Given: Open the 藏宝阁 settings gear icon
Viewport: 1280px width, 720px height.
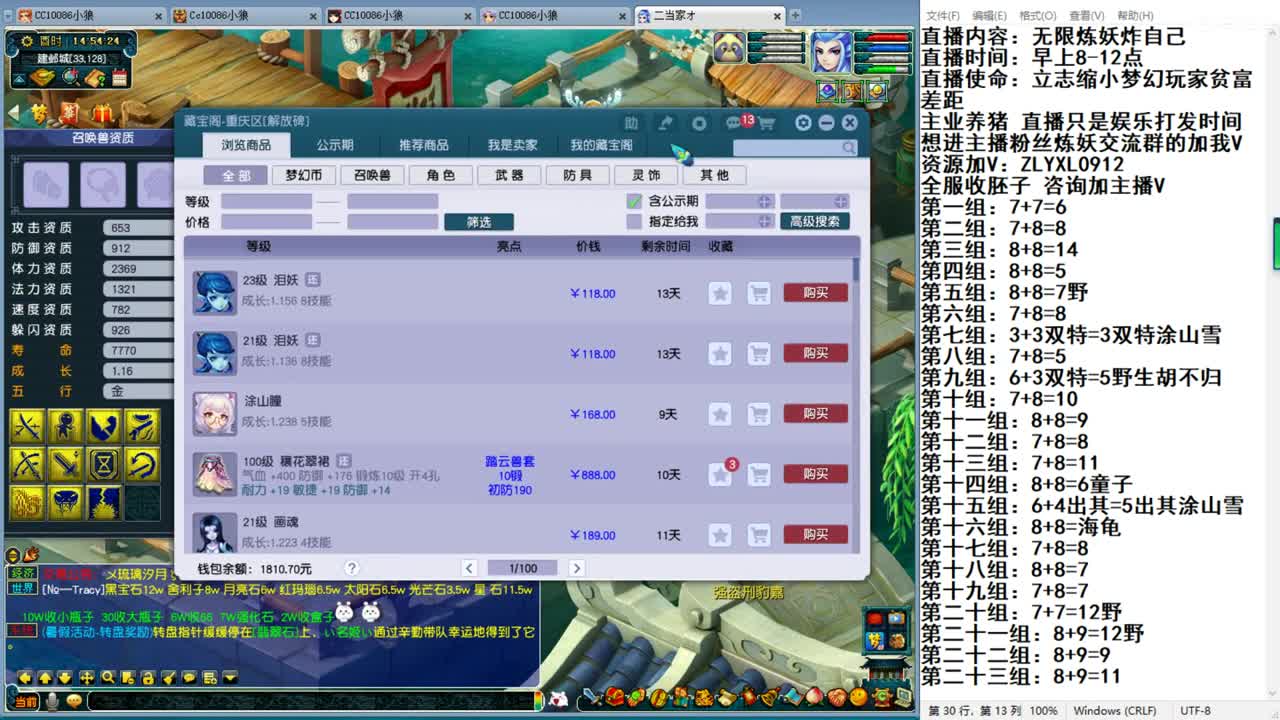Looking at the screenshot, I should (x=803, y=122).
